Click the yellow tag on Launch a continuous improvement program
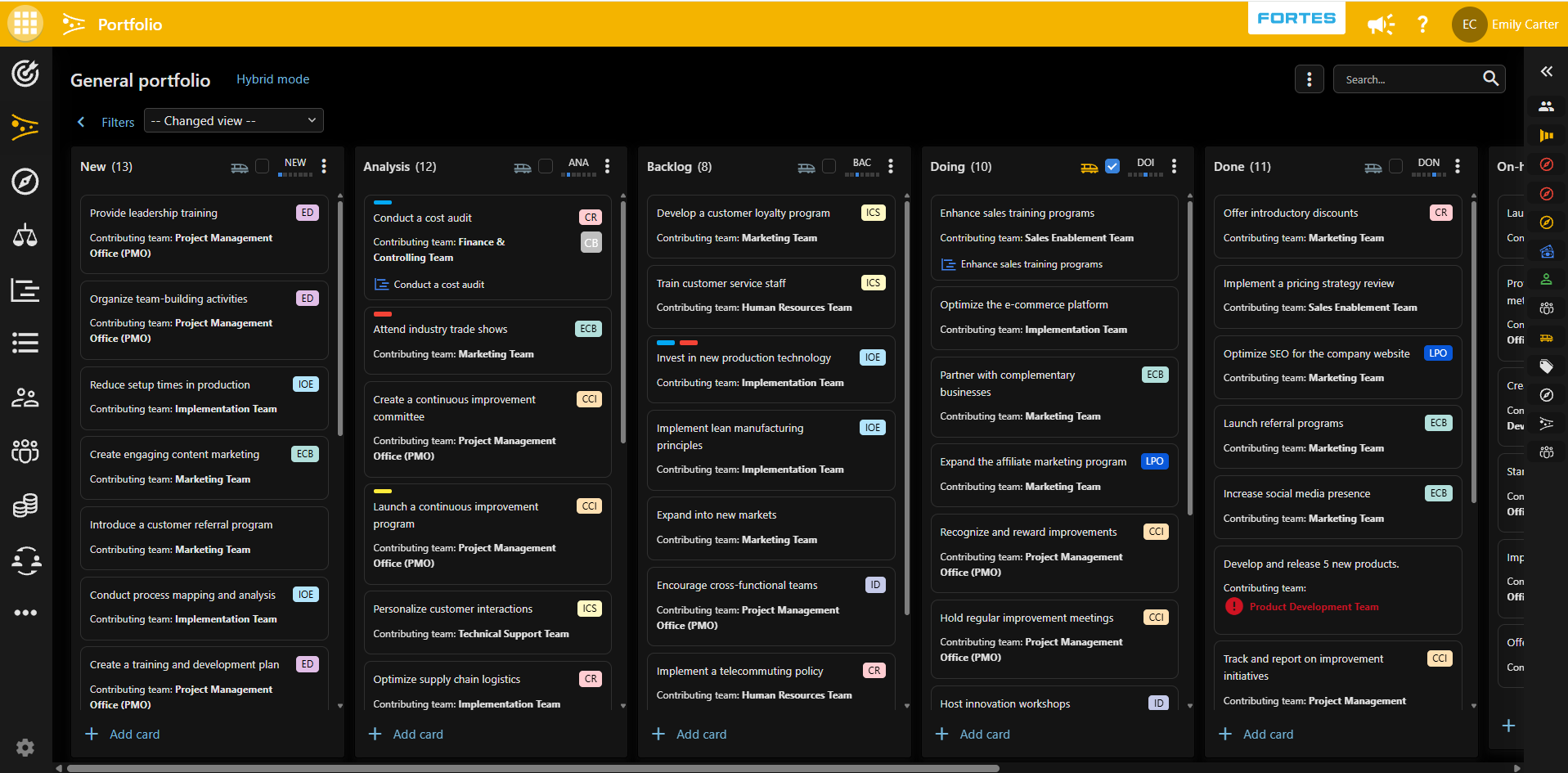Screen dimensions: 1568x773 point(383,491)
